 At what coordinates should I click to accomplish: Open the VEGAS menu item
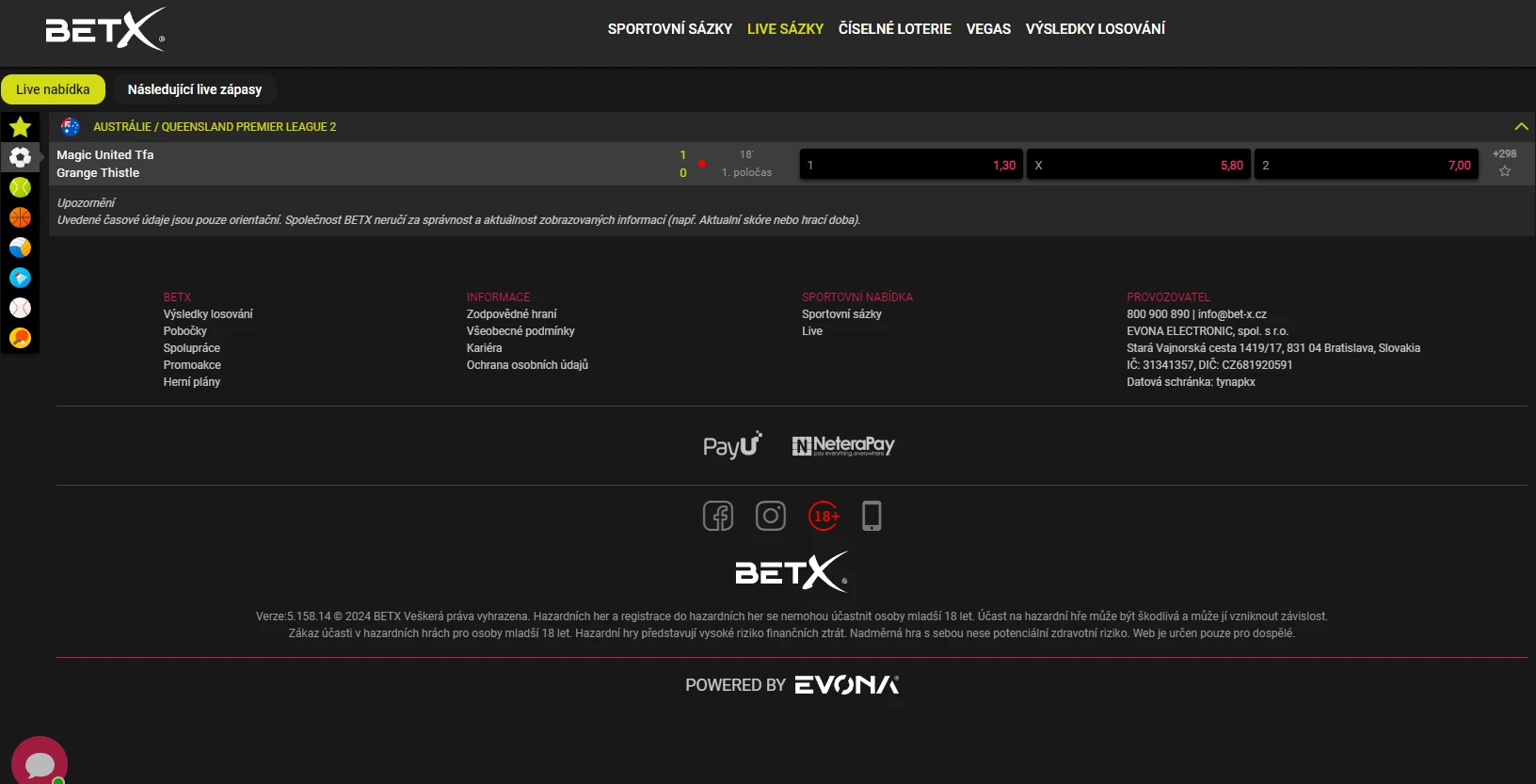(988, 29)
